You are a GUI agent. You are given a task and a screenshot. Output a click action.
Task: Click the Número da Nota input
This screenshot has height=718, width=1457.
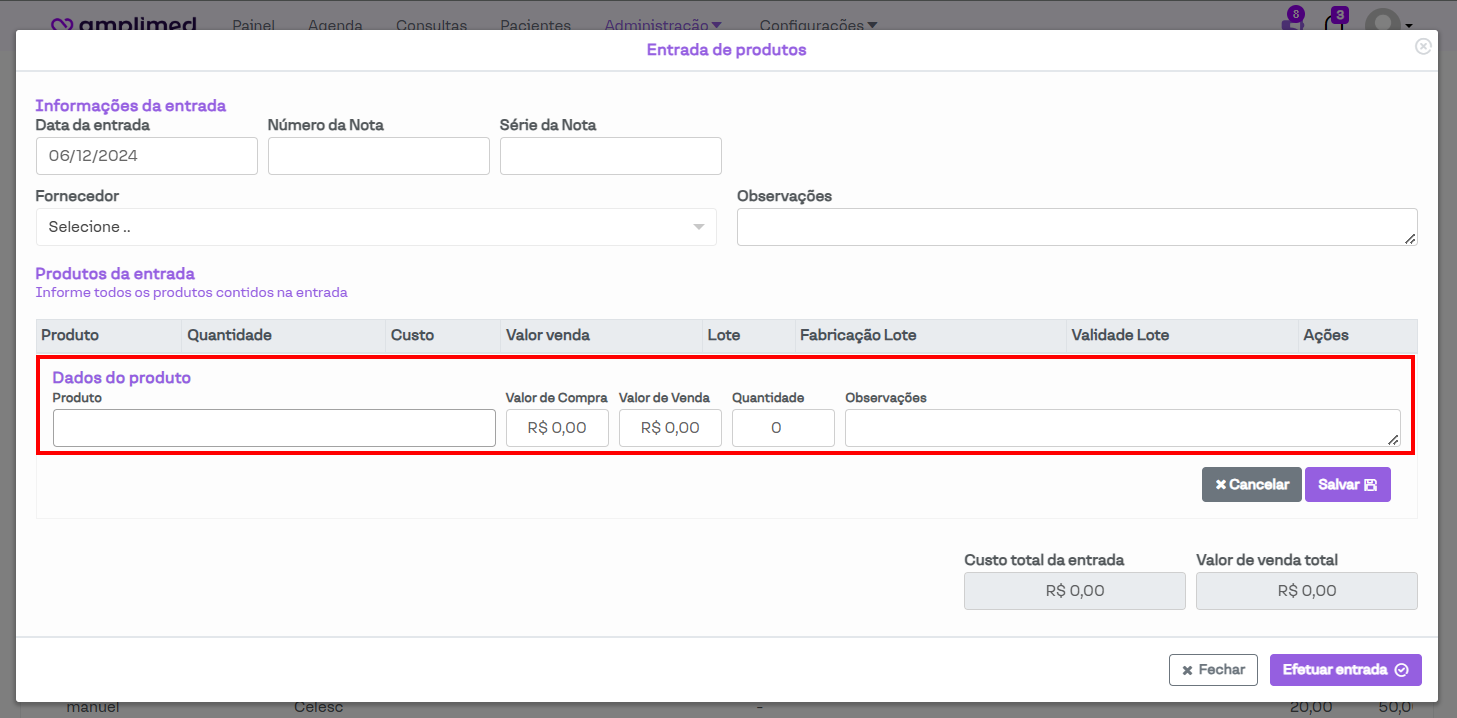click(378, 156)
